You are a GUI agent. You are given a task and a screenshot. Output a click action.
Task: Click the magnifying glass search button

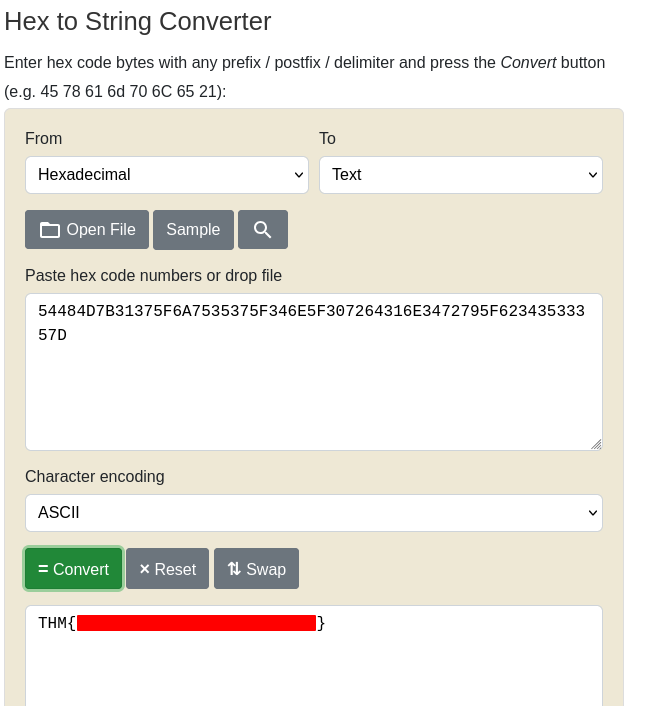coord(263,230)
